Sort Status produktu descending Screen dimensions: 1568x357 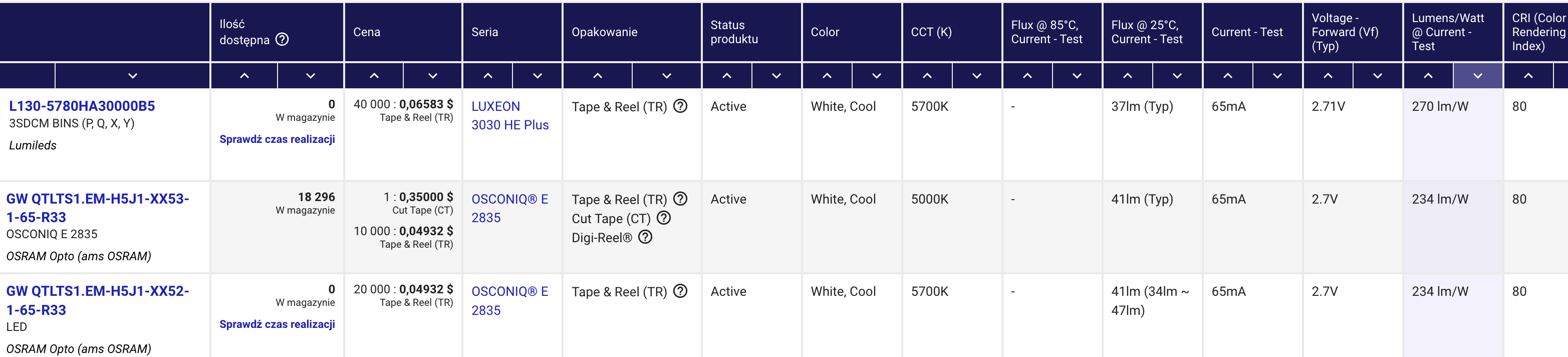[x=776, y=76]
